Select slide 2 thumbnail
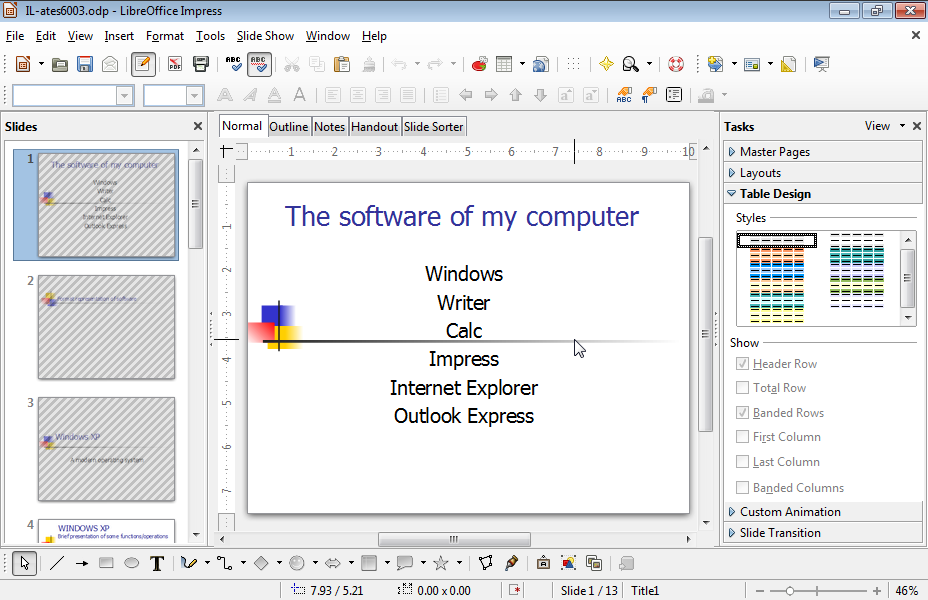 107,327
